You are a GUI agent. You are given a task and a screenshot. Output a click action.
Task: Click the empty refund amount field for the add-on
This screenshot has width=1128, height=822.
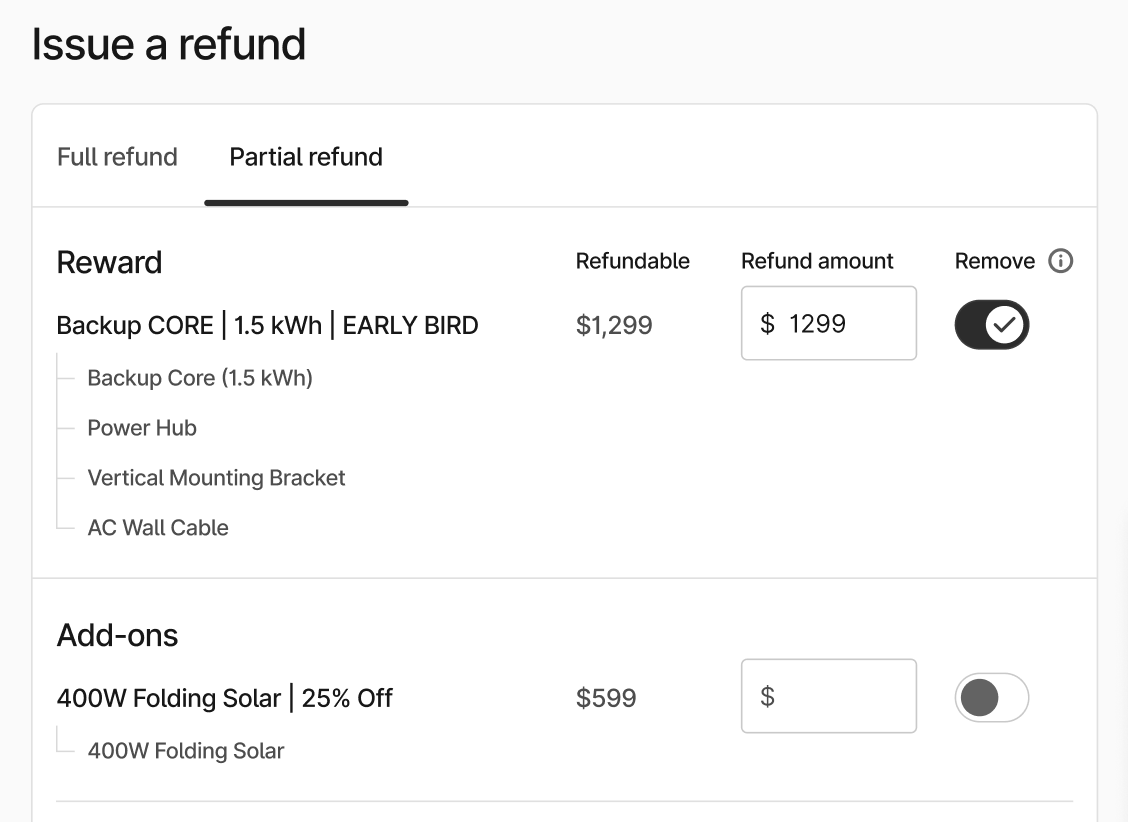tap(828, 695)
